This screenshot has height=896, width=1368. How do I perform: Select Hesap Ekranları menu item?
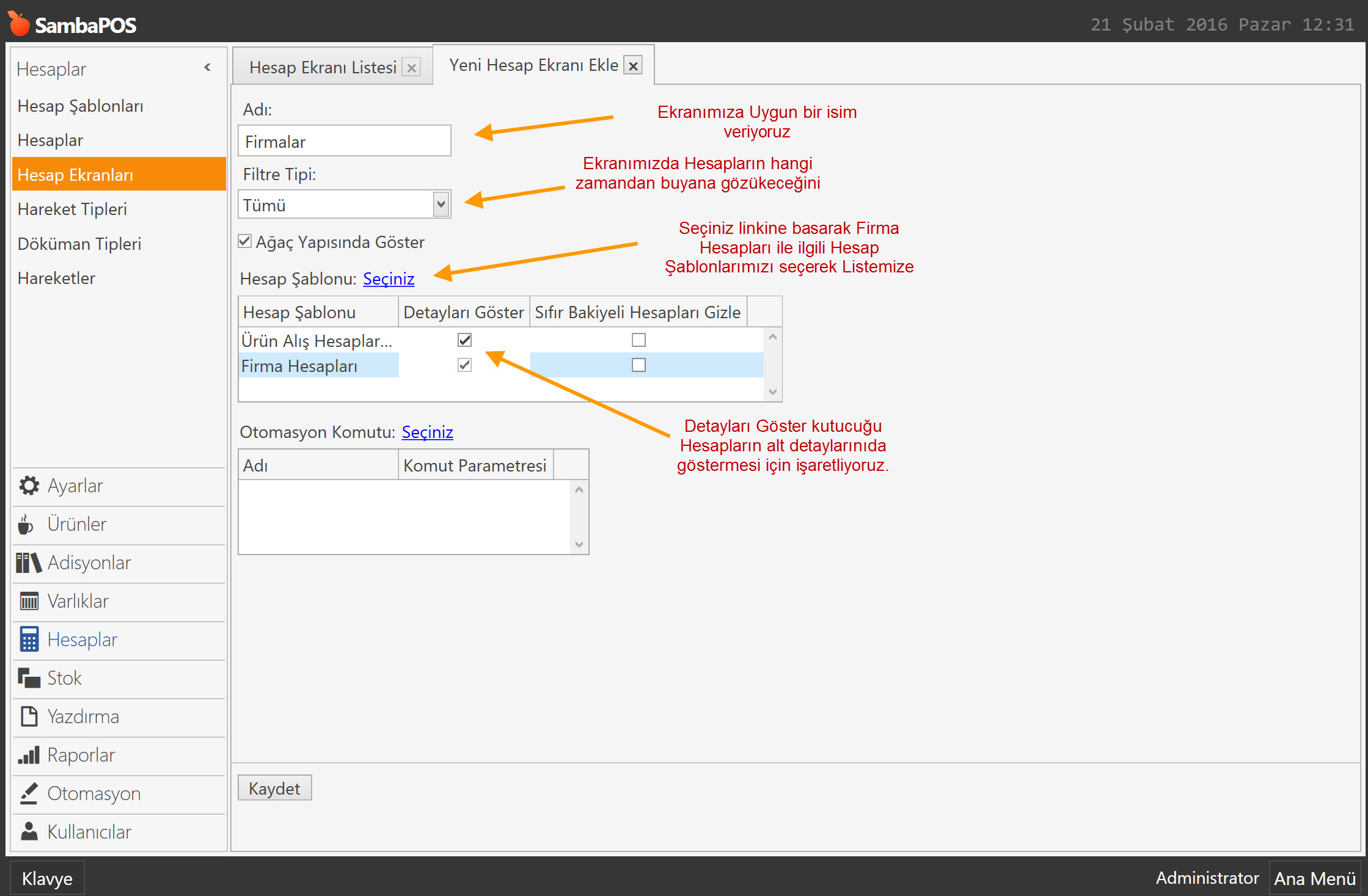click(x=119, y=175)
